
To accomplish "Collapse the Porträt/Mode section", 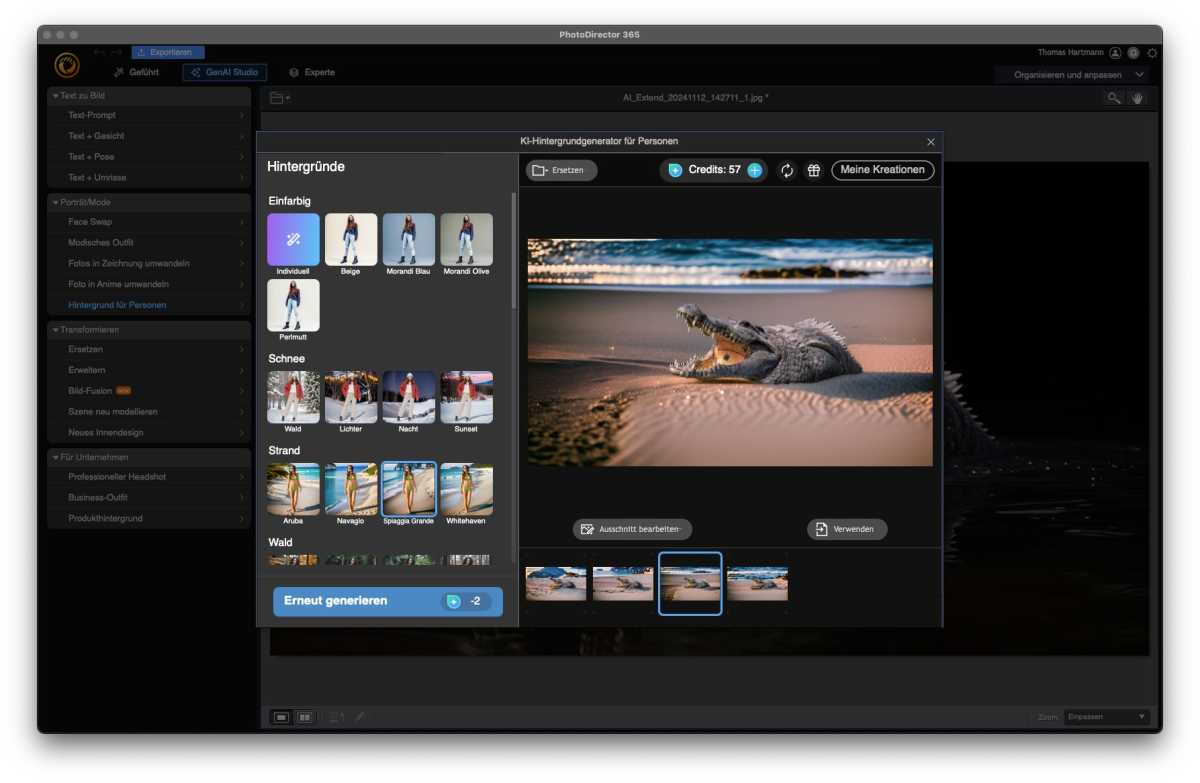I will pos(149,202).
